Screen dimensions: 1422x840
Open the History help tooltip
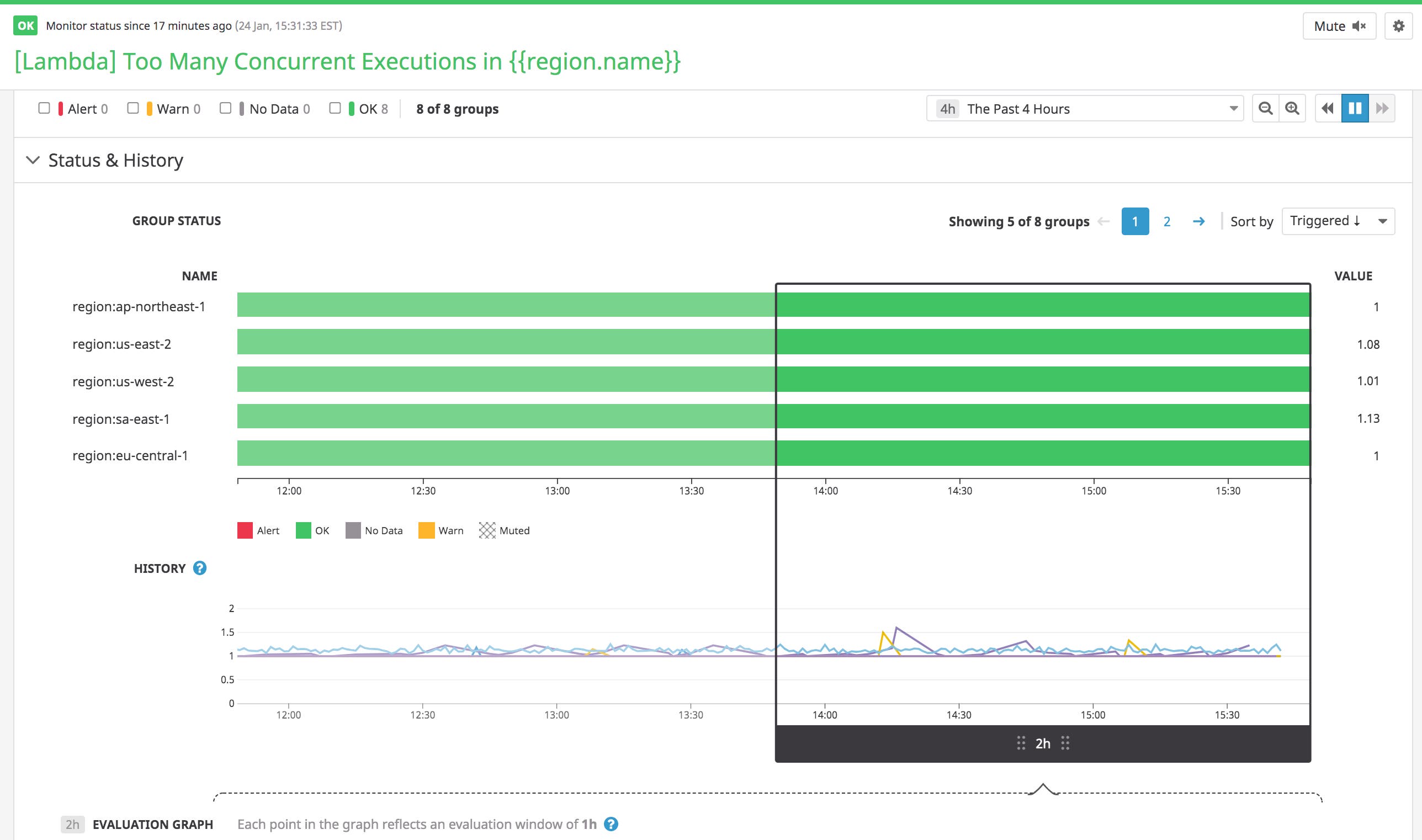[x=199, y=568]
